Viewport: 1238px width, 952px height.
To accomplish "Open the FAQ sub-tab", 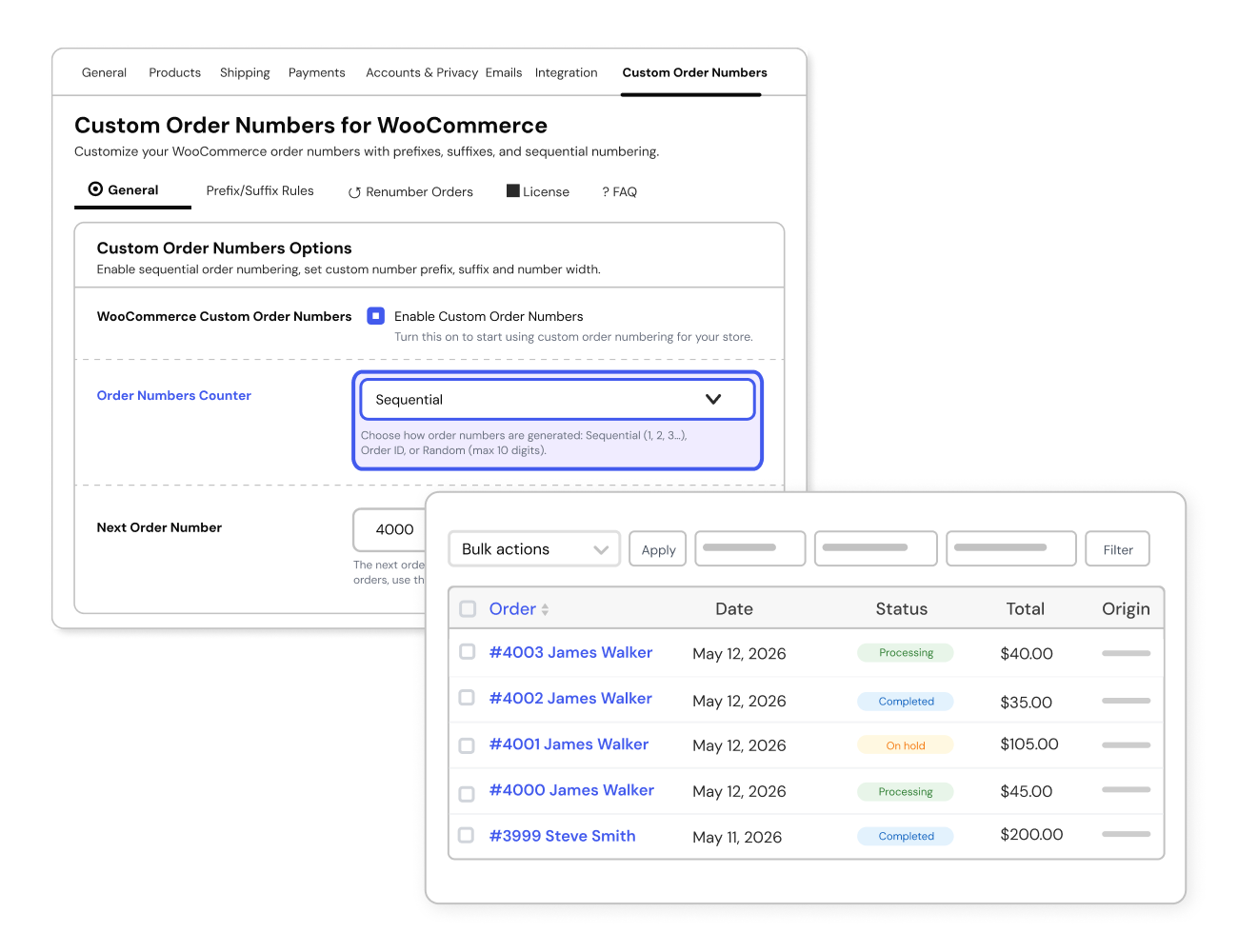I will 619,191.
